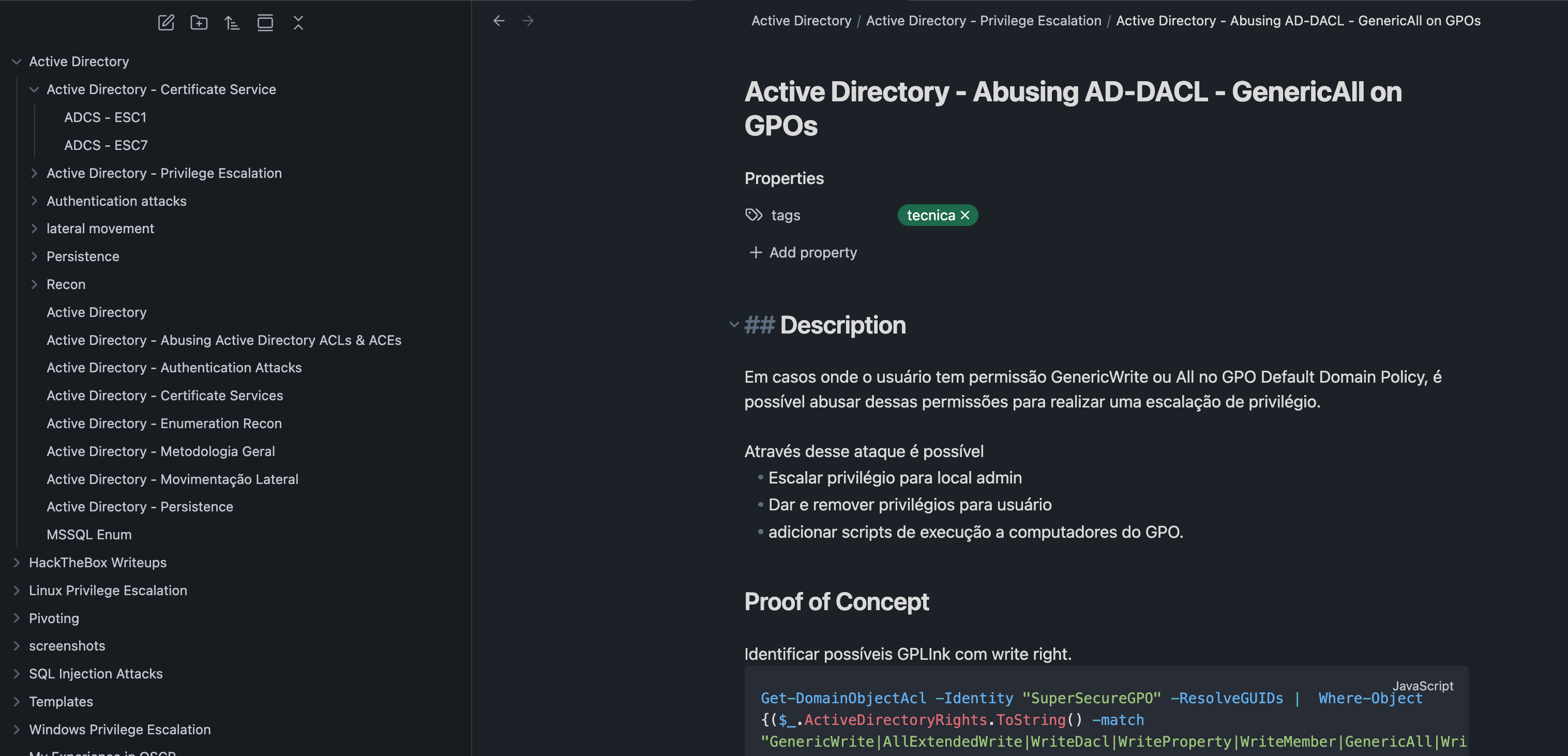Image resolution: width=1568 pixels, height=756 pixels.
Task: Click the new note icon
Action: click(166, 23)
